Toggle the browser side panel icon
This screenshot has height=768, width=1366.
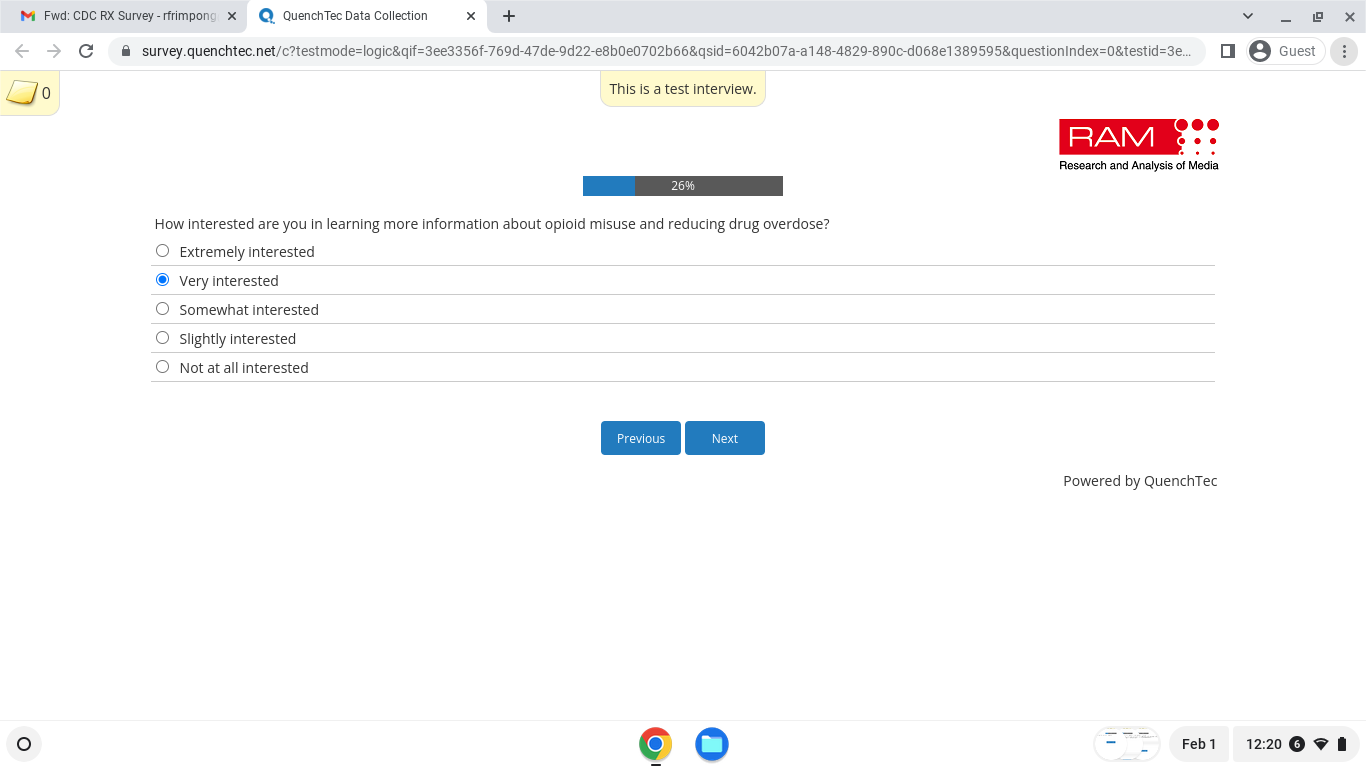click(1228, 51)
